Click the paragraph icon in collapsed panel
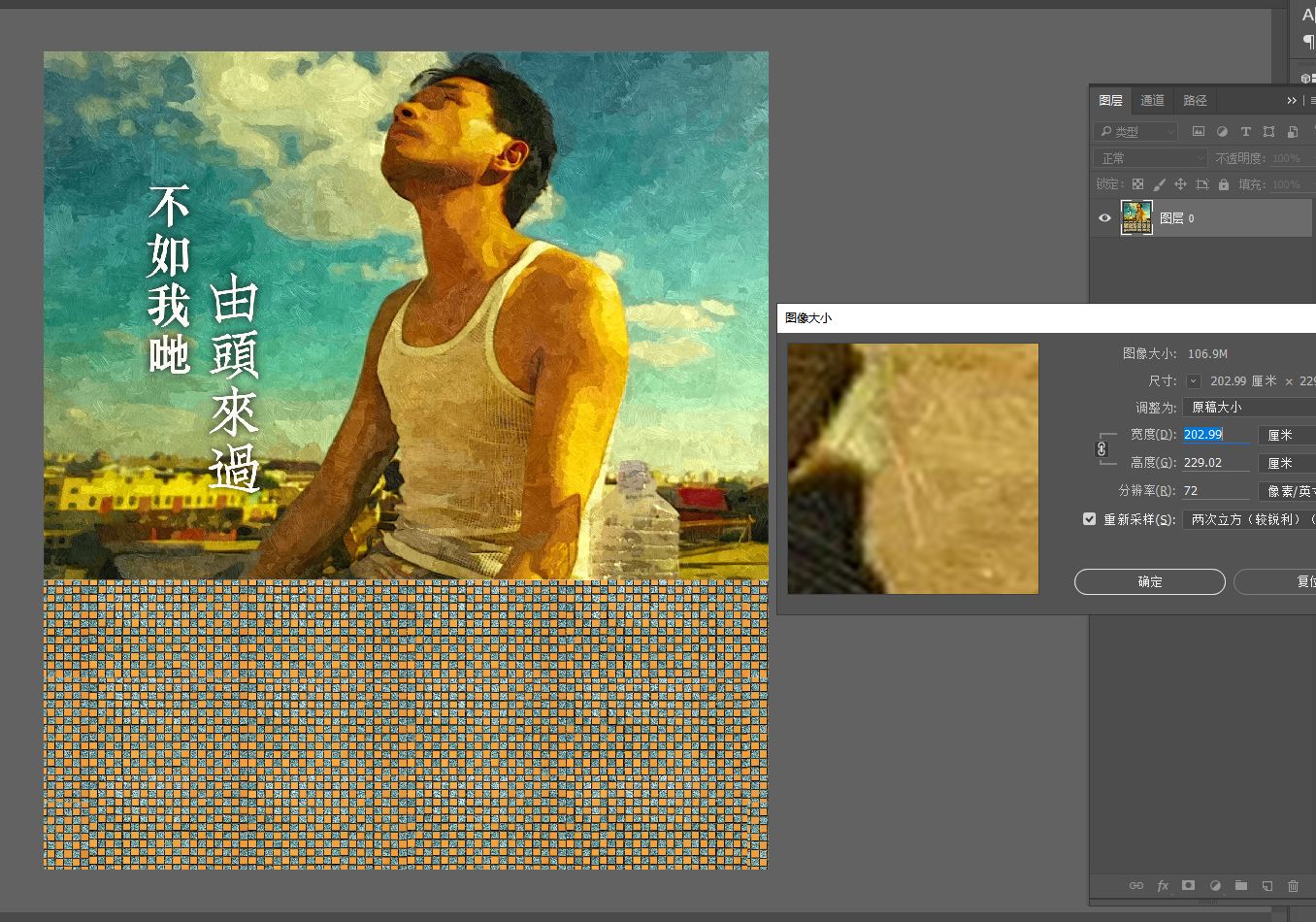 (1308, 42)
